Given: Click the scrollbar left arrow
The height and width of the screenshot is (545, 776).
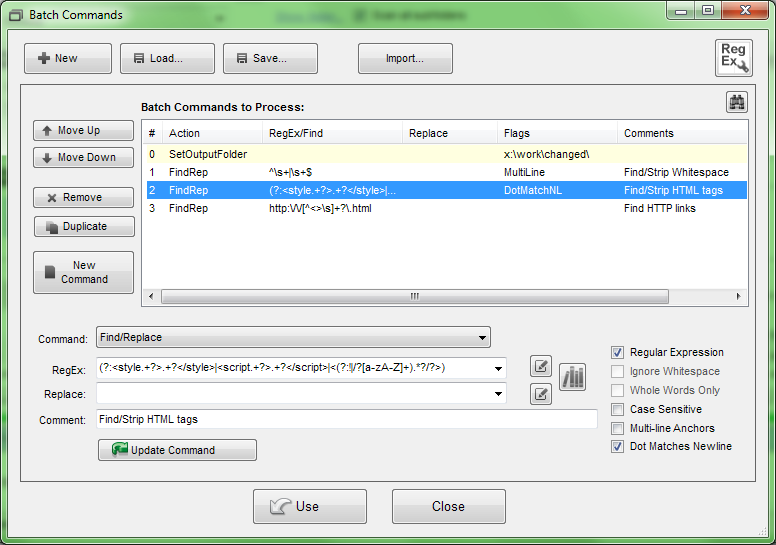Looking at the screenshot, I should point(151,297).
